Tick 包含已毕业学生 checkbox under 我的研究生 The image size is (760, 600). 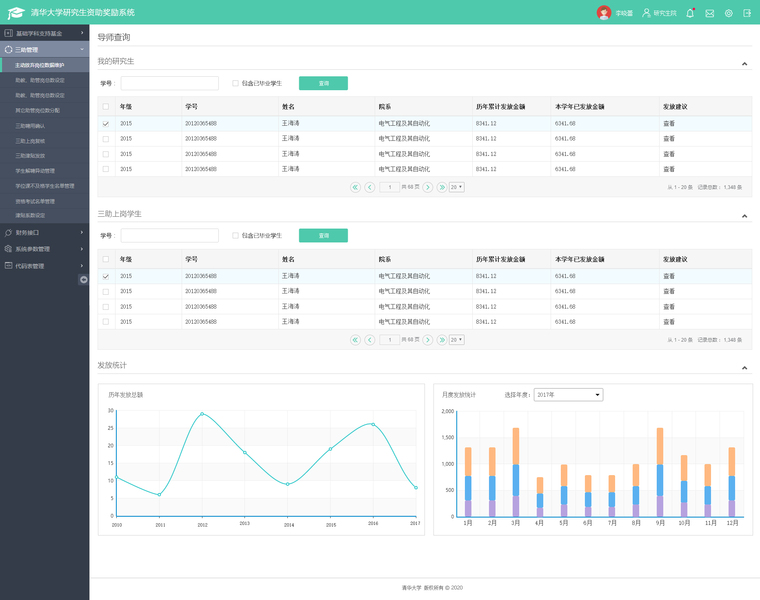click(236, 83)
